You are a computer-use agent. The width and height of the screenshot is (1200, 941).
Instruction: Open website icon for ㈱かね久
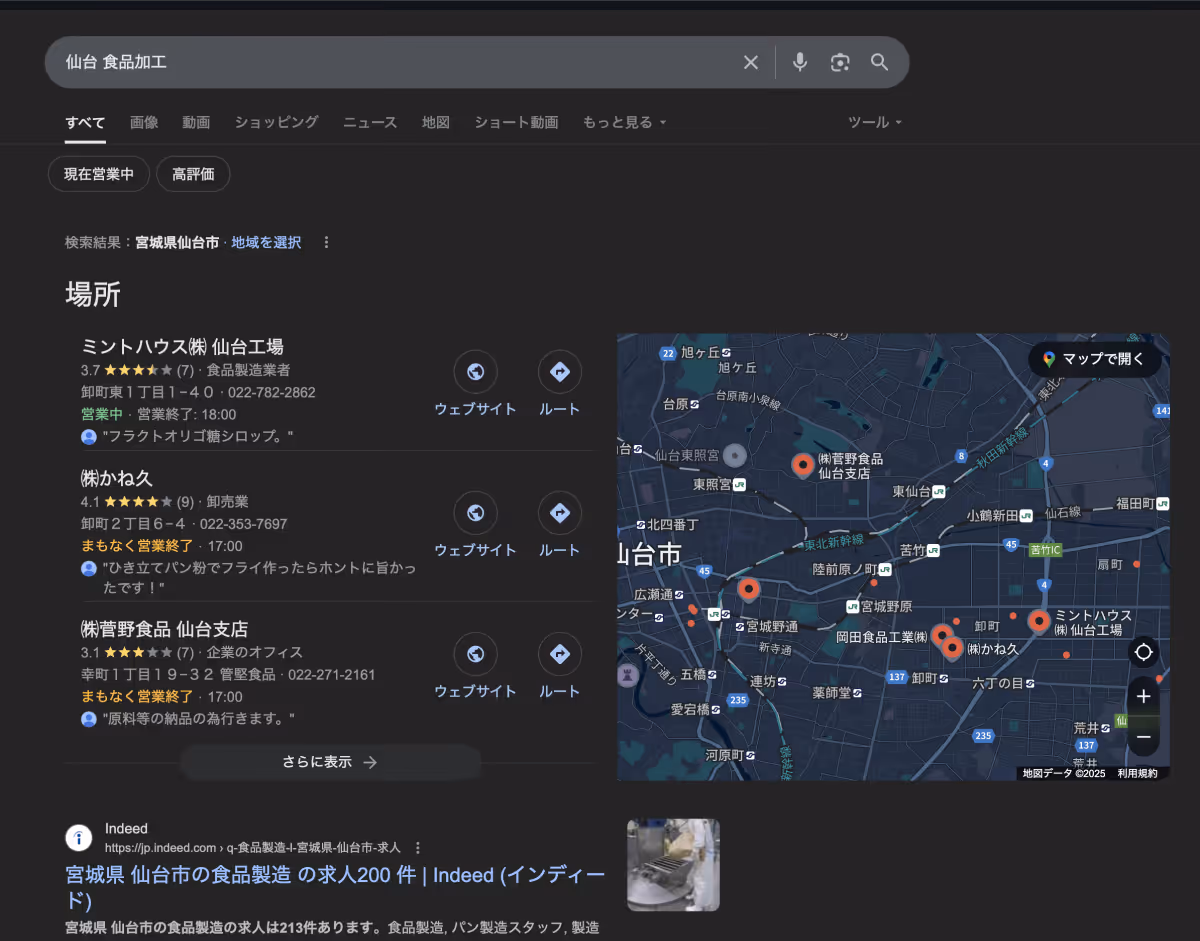coord(475,513)
